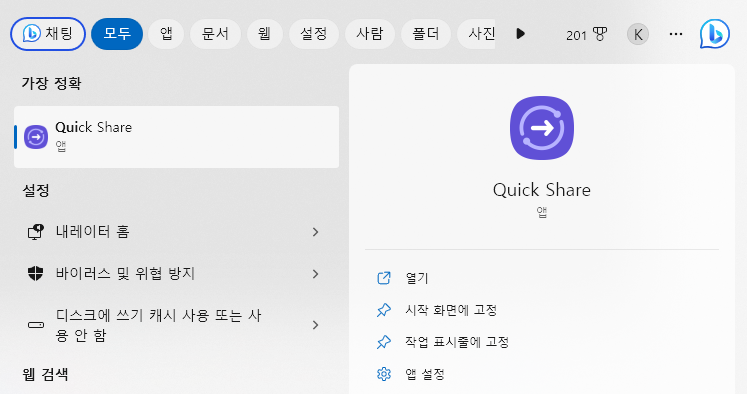Switch to the 문서 filter tab
This screenshot has height=394, width=747.
[x=215, y=34]
